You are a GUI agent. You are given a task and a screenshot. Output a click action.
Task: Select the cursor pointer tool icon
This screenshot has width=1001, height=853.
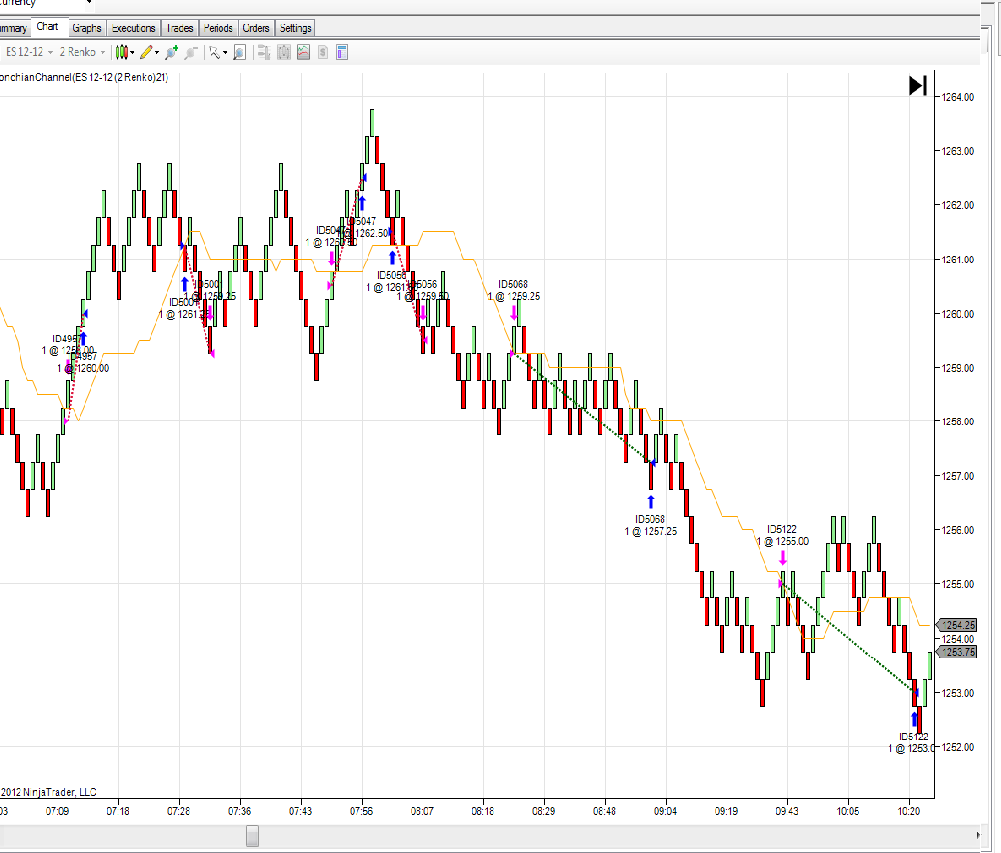click(214, 52)
